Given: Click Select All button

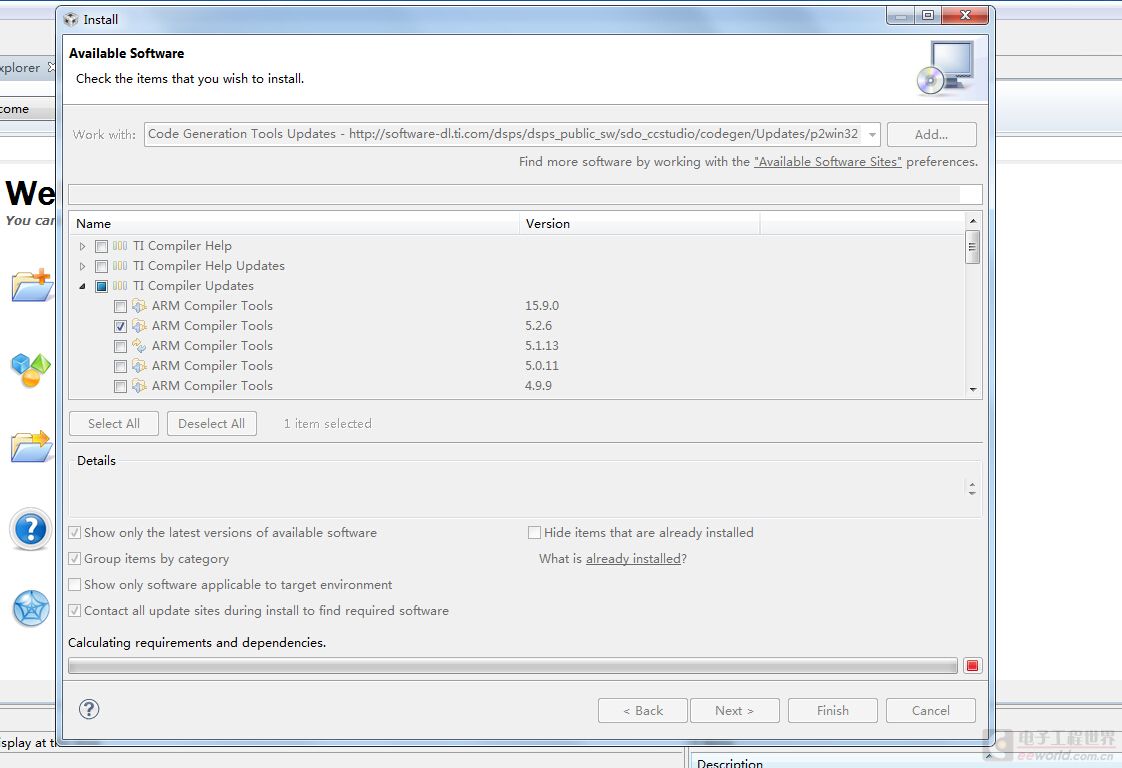Looking at the screenshot, I should point(114,424).
